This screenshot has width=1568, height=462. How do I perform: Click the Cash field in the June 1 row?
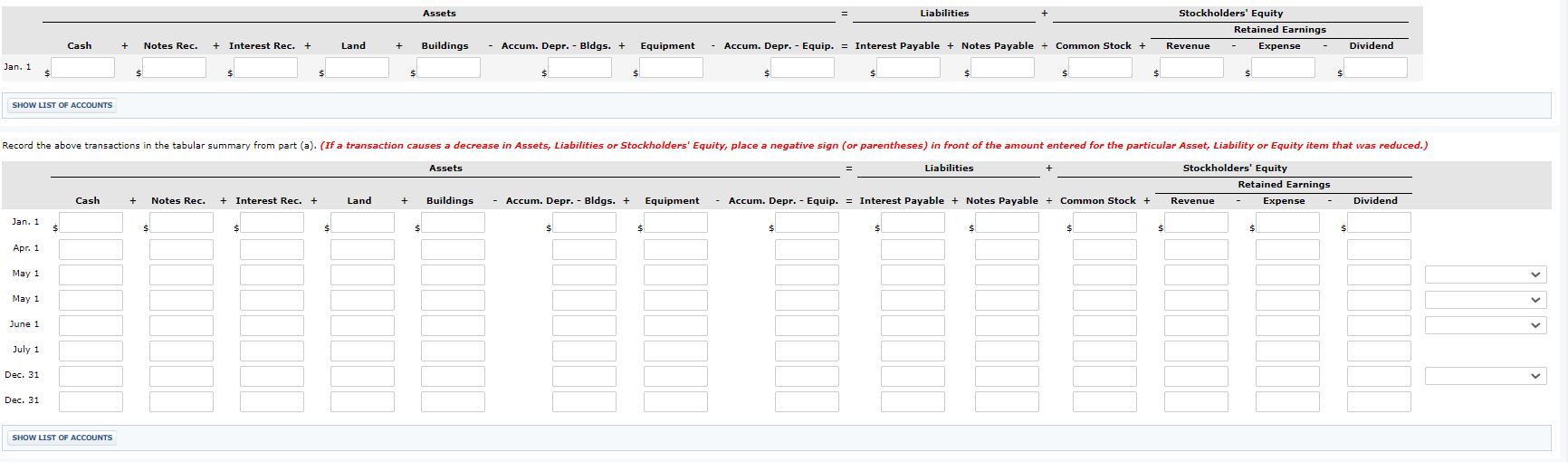pyautogui.click(x=91, y=325)
